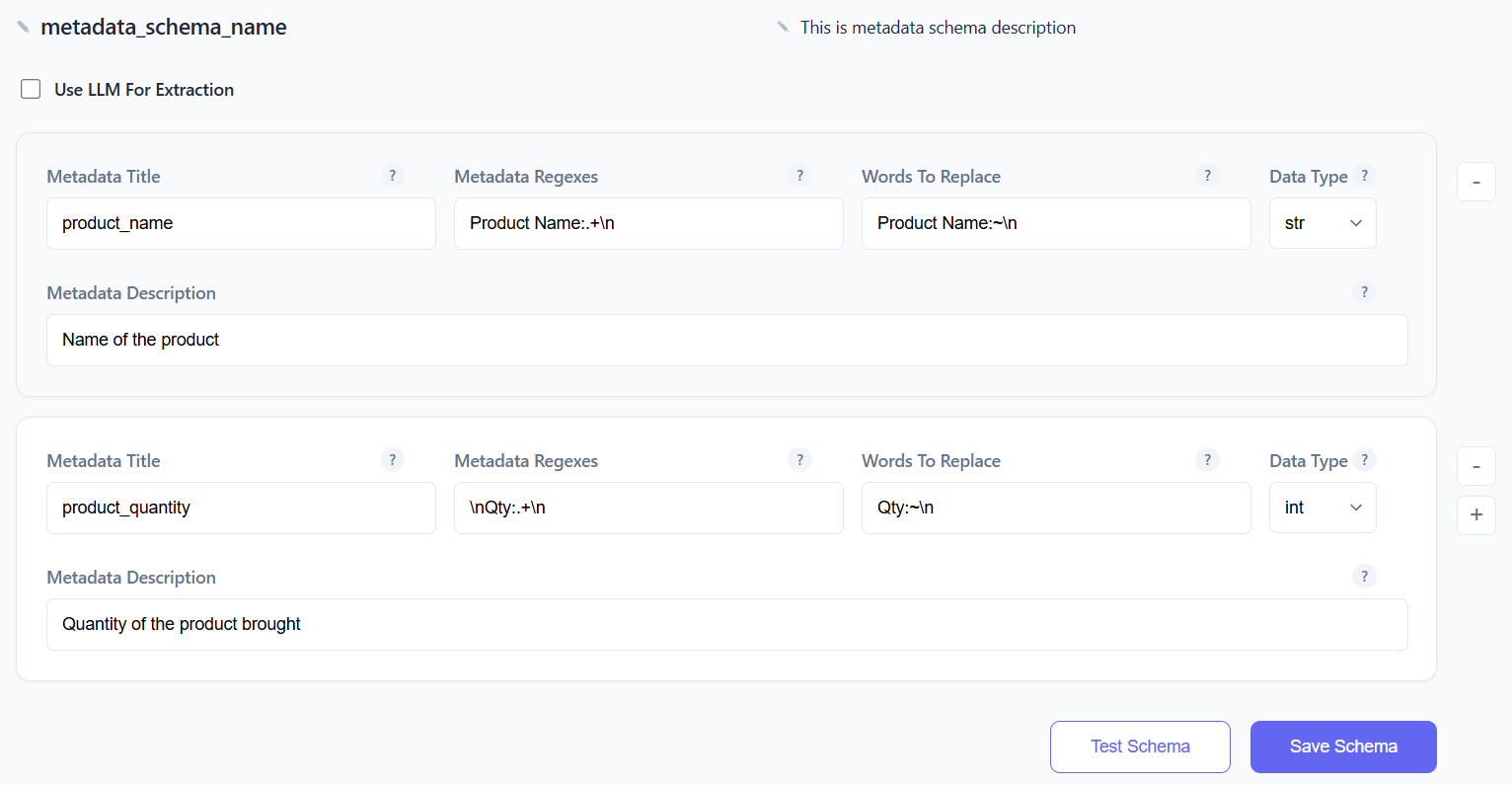Viewport: 1512px width, 785px height.
Task: Open help icon for product_quantity Metadata Regexes
Action: [x=799, y=460]
